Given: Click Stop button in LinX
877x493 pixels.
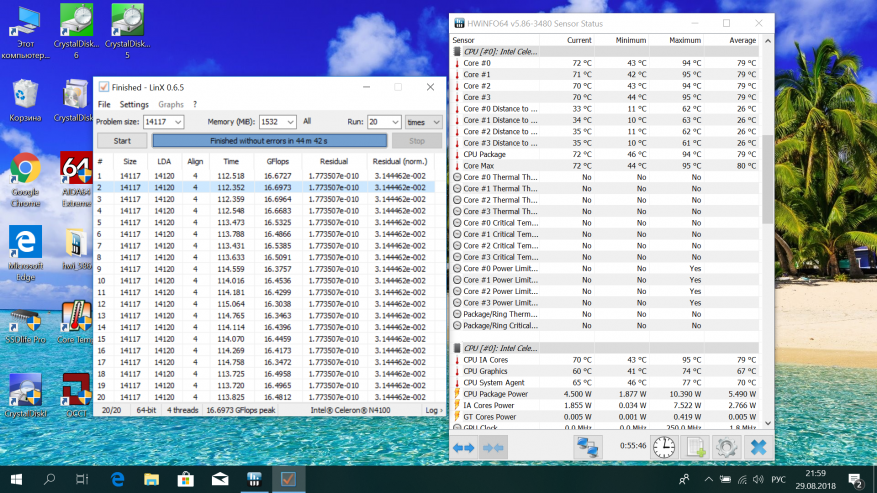Looking at the screenshot, I should [417, 140].
